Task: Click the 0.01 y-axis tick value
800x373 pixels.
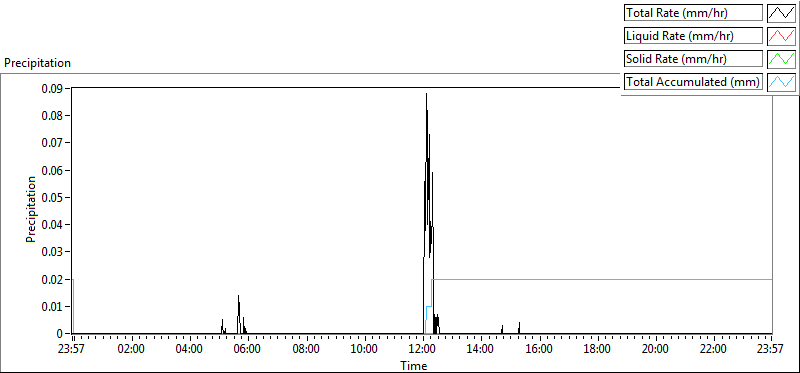Action: click(x=53, y=307)
